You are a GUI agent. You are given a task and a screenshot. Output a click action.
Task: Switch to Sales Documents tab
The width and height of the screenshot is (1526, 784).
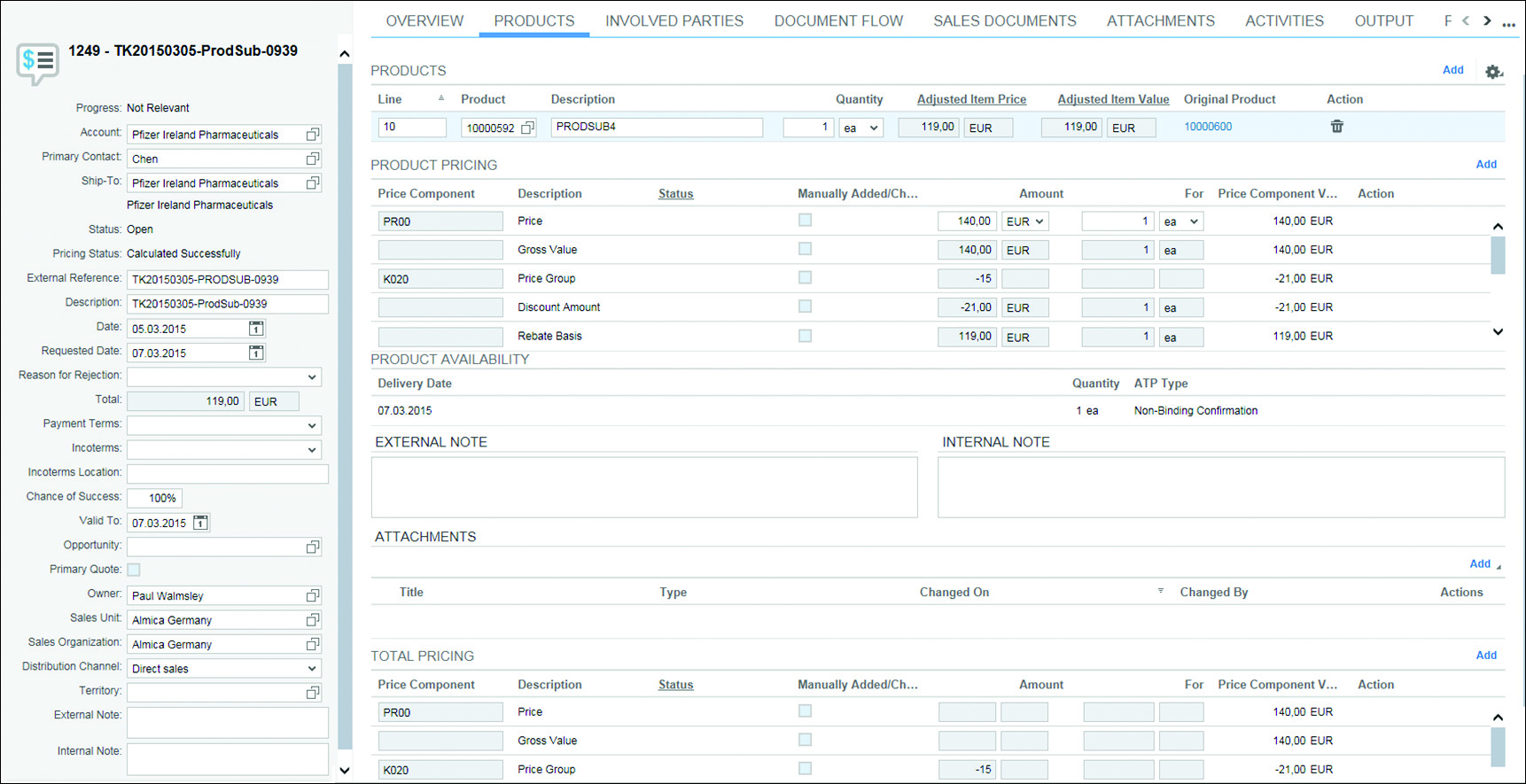point(1005,20)
